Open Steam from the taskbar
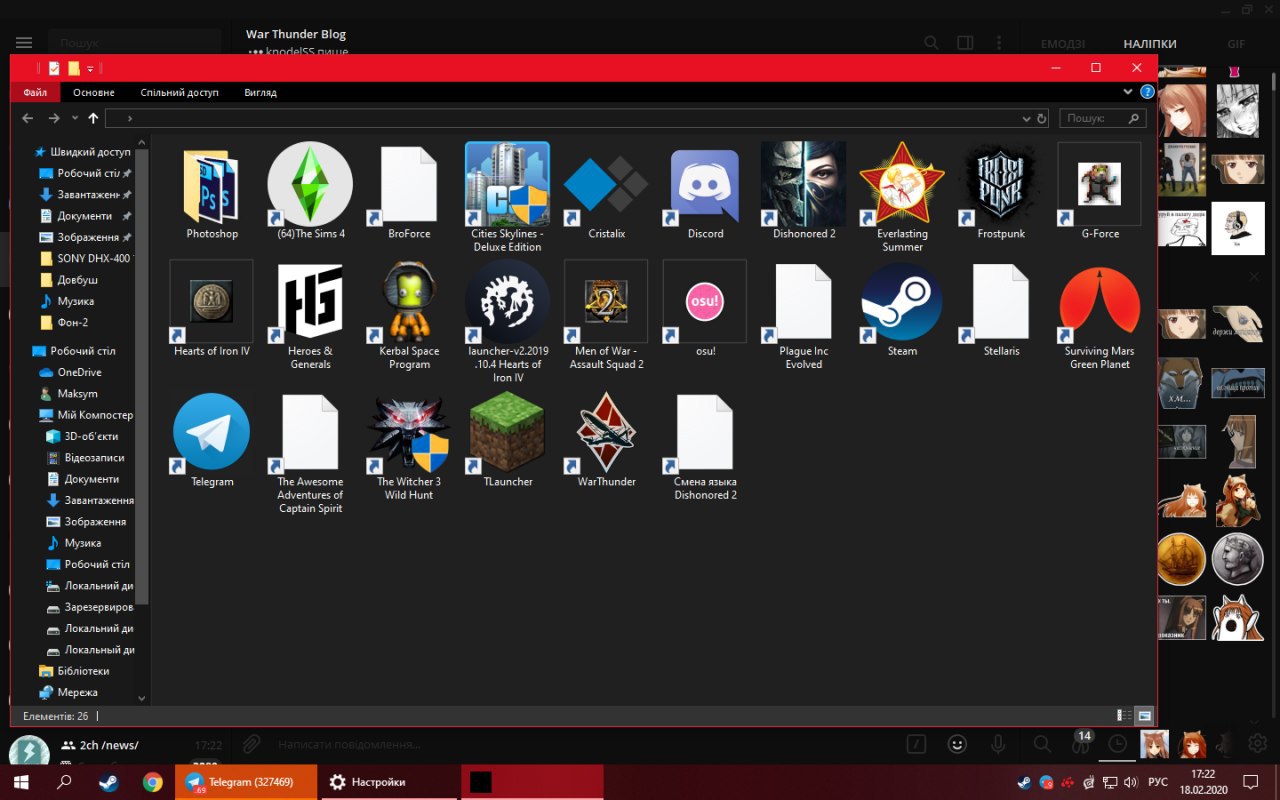Viewport: 1280px width, 800px height. pyautogui.click(x=108, y=782)
